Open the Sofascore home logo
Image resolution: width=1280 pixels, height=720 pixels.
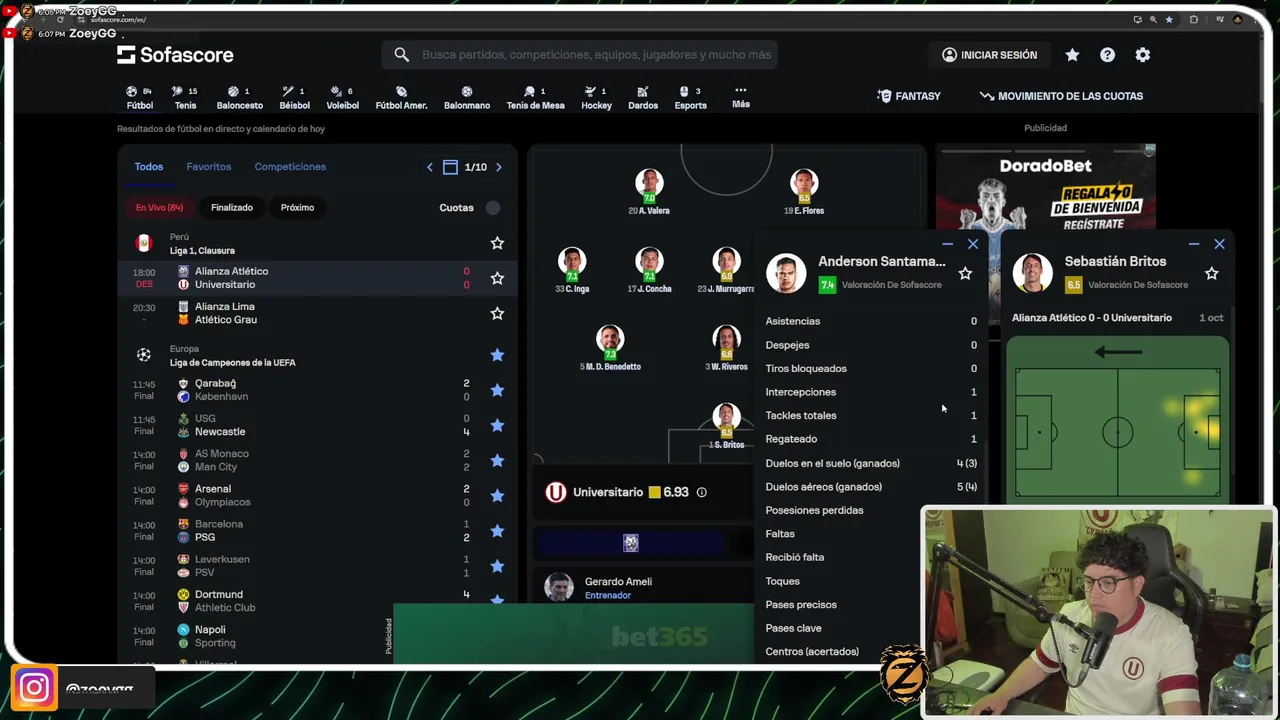click(175, 55)
